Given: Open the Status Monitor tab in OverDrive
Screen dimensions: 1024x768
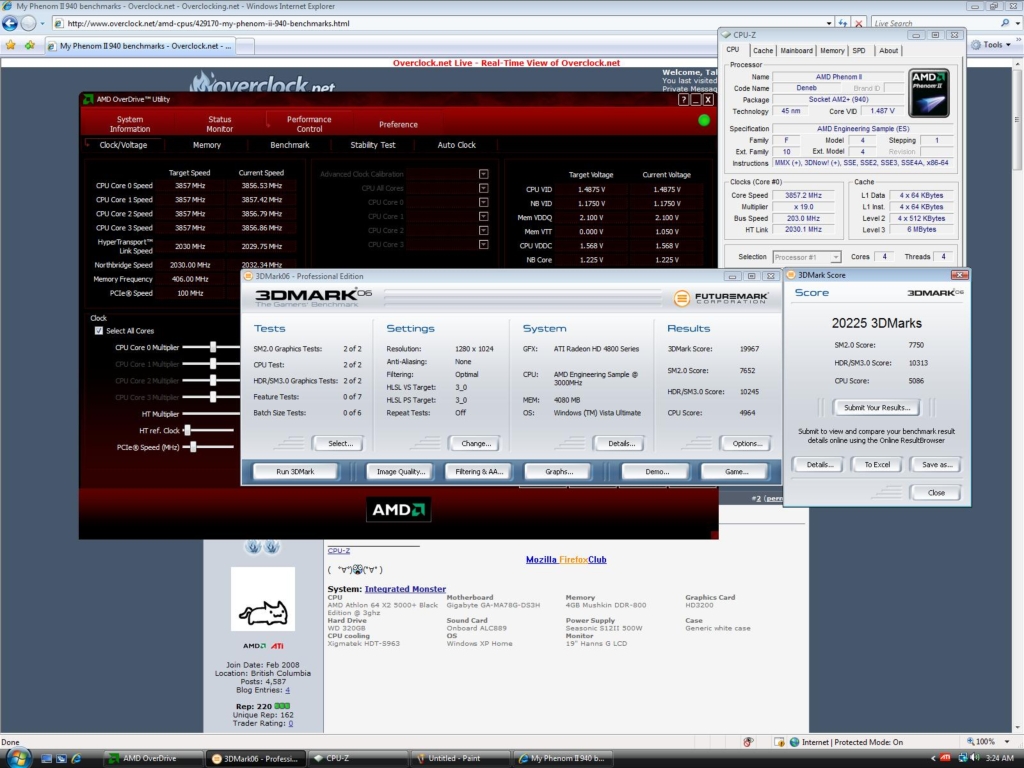Looking at the screenshot, I should tap(219, 123).
